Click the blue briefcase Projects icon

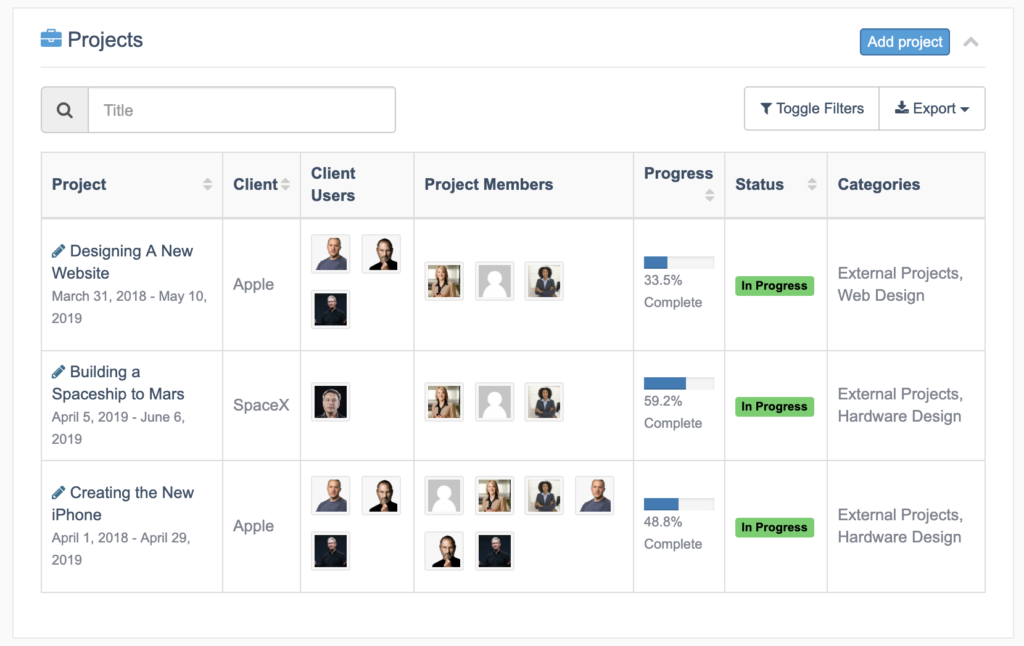(50, 38)
